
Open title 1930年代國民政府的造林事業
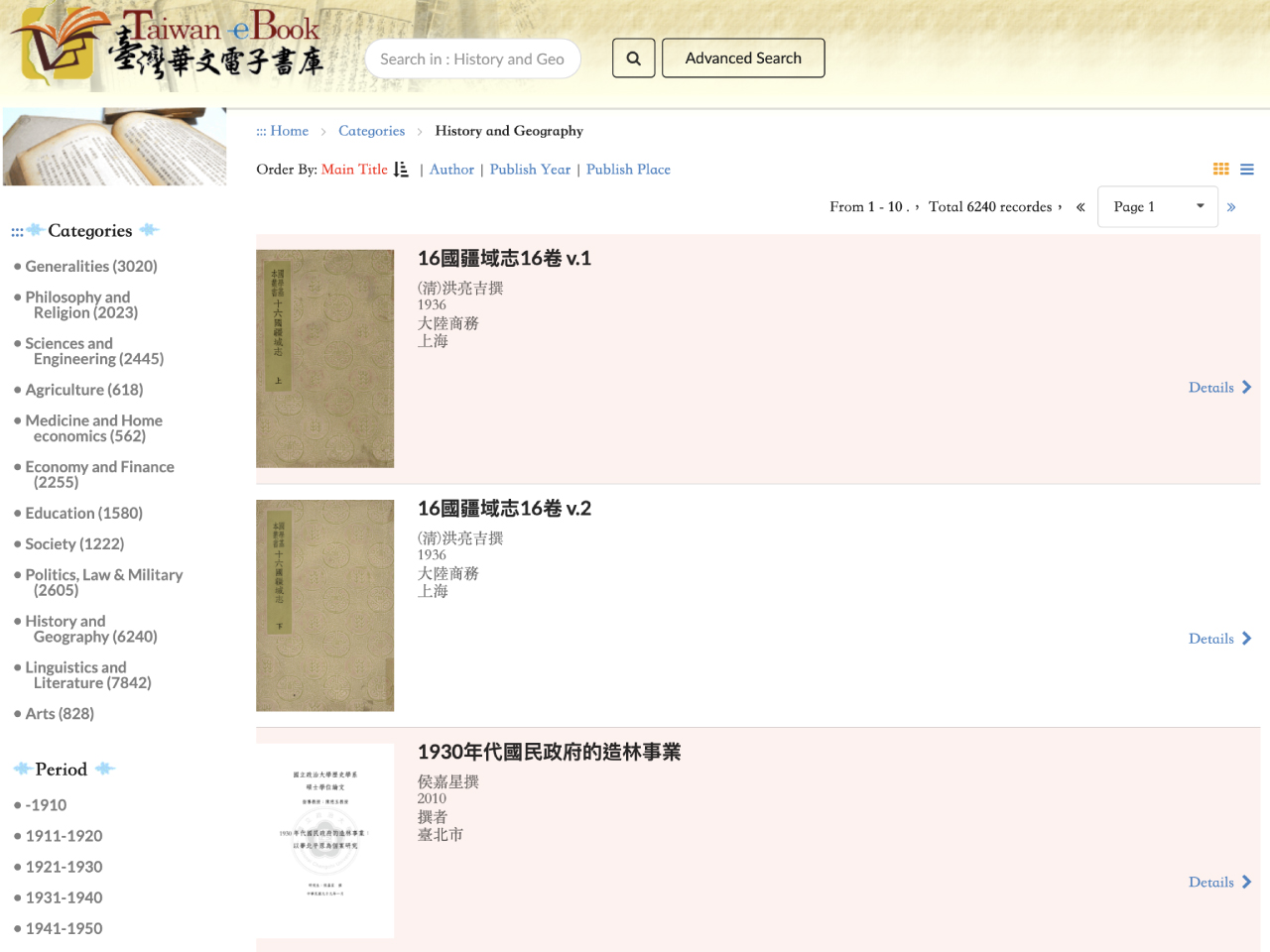click(549, 753)
